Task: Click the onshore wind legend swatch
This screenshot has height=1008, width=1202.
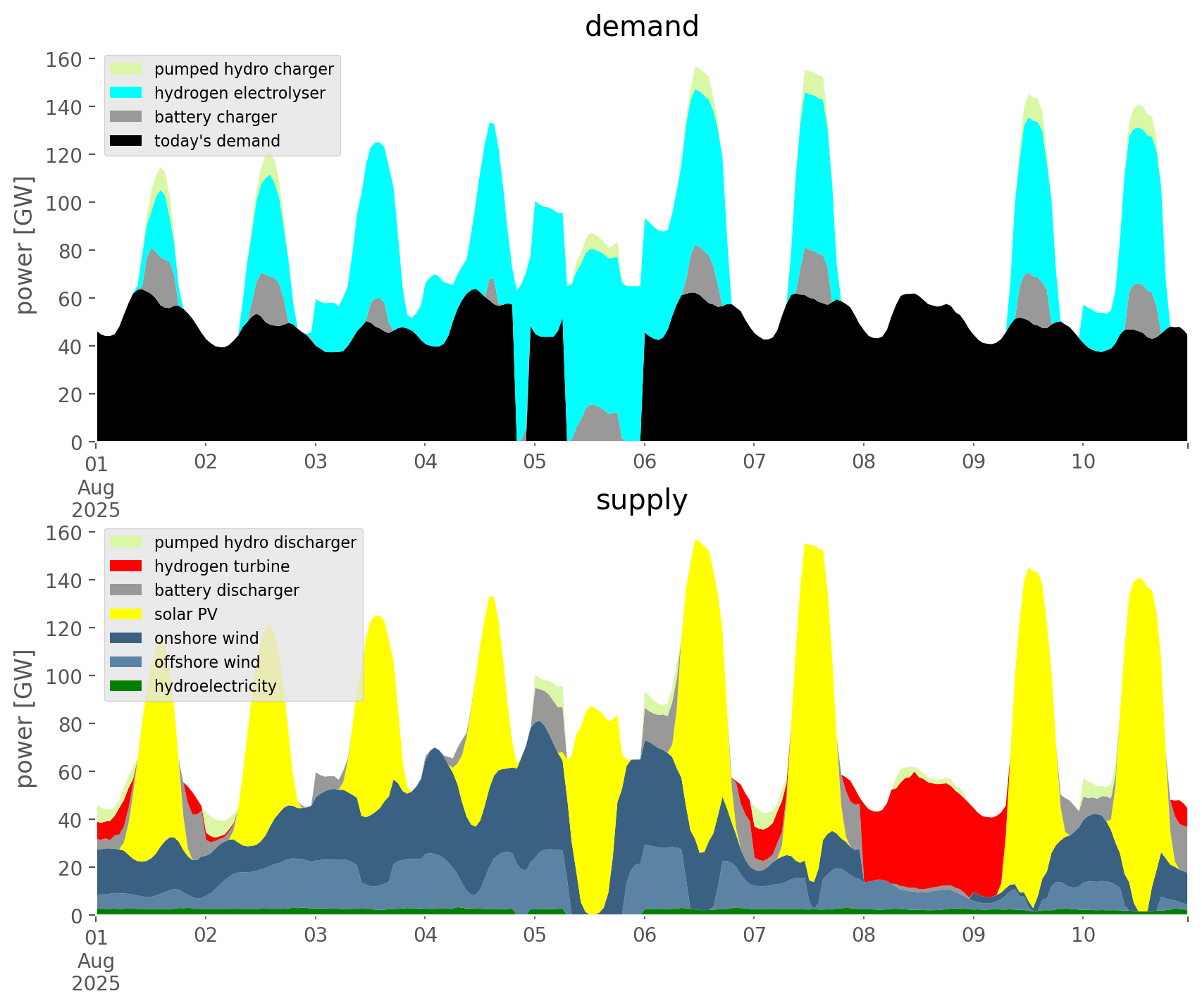Action: 126,638
